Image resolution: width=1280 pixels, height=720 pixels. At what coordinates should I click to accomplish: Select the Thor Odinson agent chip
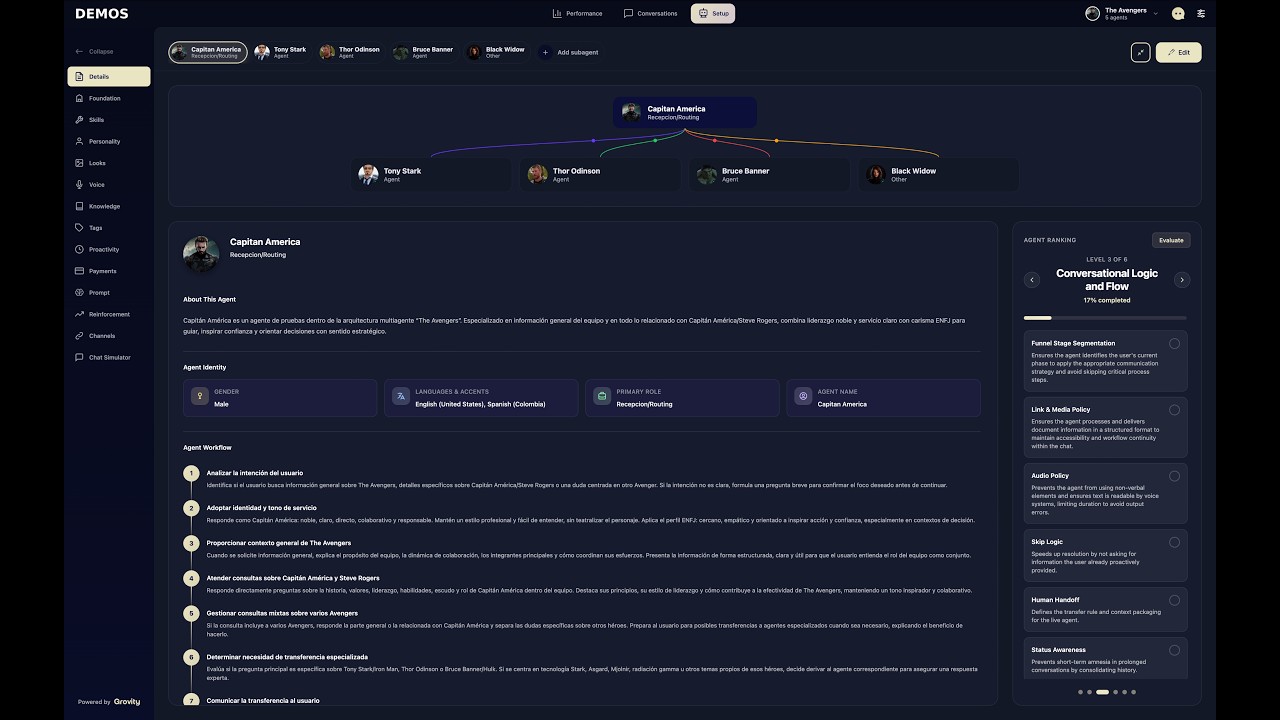point(350,52)
